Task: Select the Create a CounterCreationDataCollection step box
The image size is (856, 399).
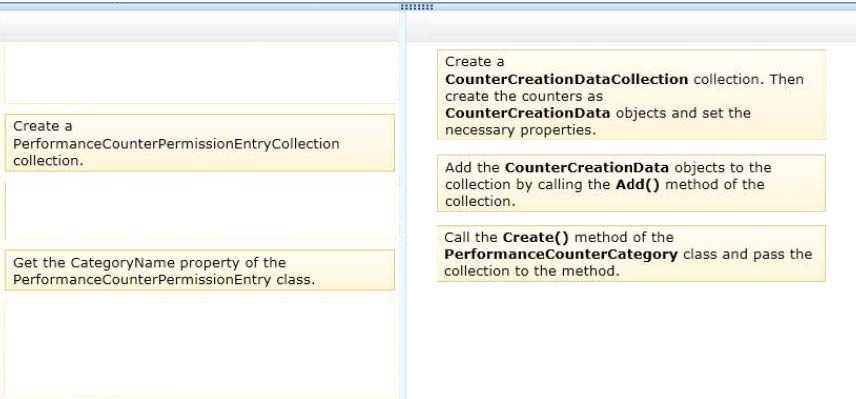Action: (x=631, y=95)
